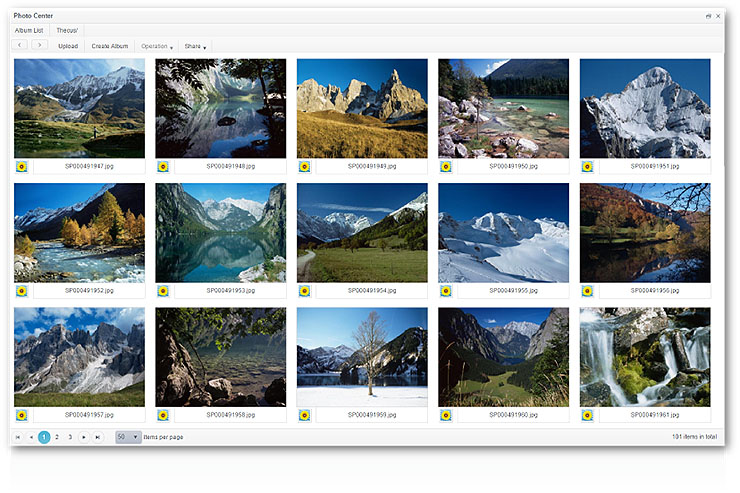This screenshot has width=740, height=493.
Task: Click the forward navigation arrow in toolbar
Action: coord(39,46)
